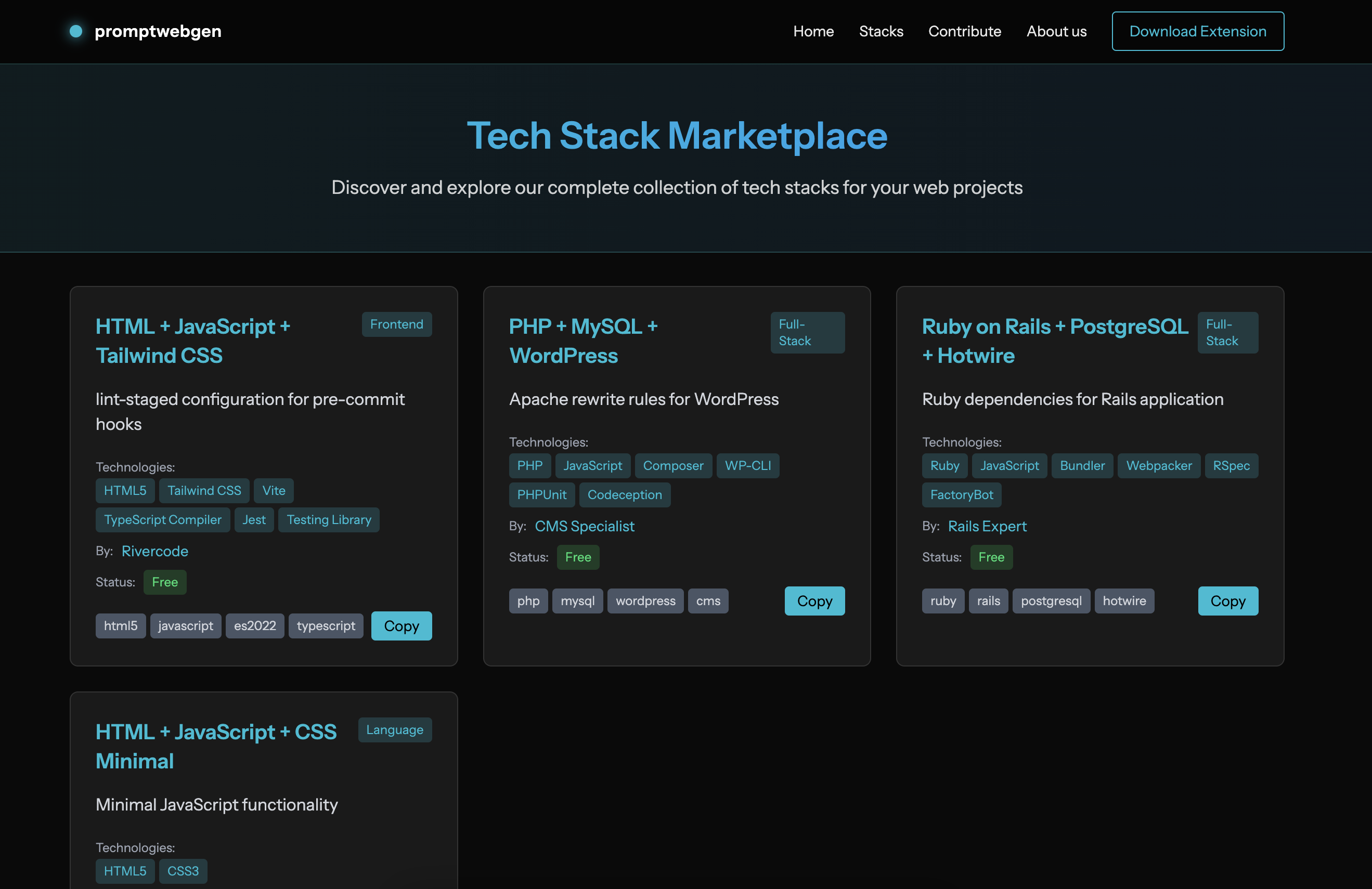Open the PHP + MySQL + WordPress card title
This screenshot has width=1372, height=889.
(x=583, y=341)
